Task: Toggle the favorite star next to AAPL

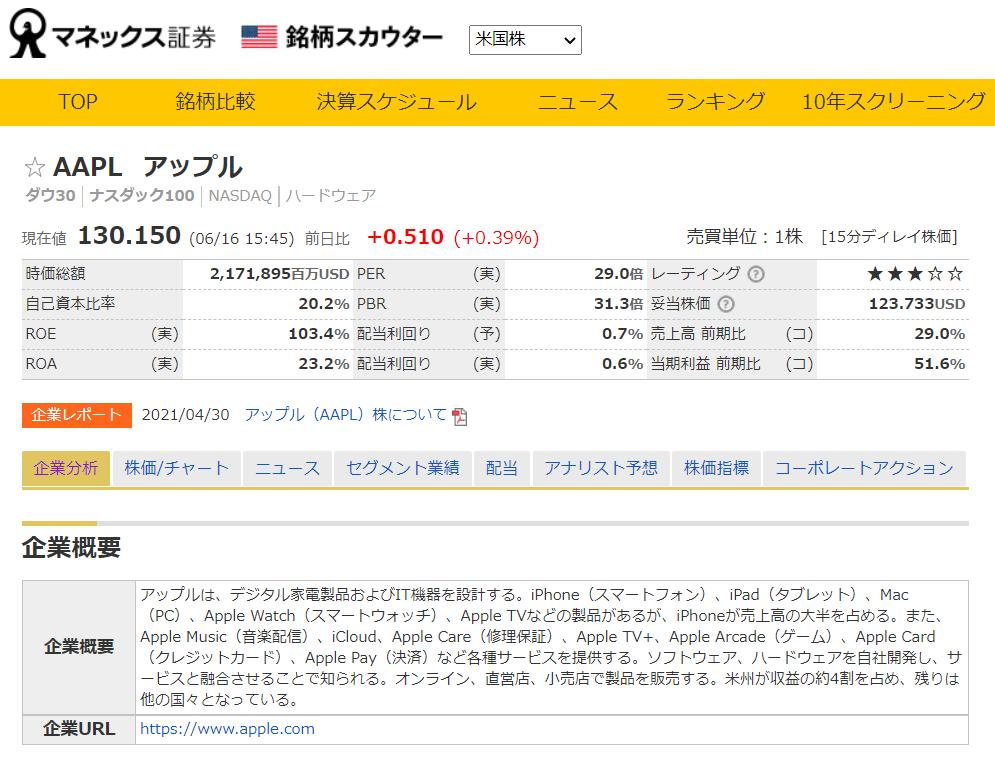Action: (x=34, y=167)
